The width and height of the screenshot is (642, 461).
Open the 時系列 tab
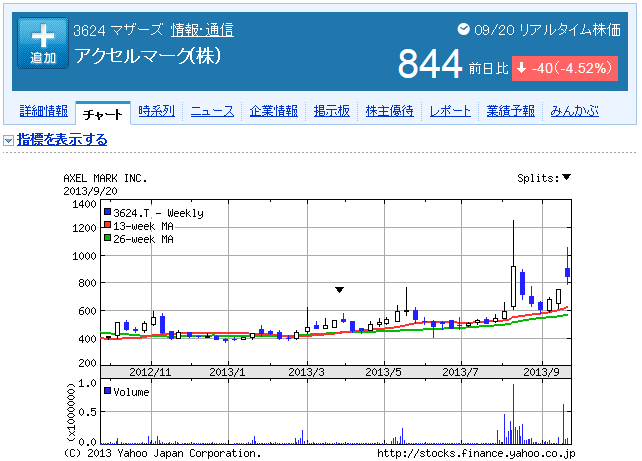pos(156,111)
